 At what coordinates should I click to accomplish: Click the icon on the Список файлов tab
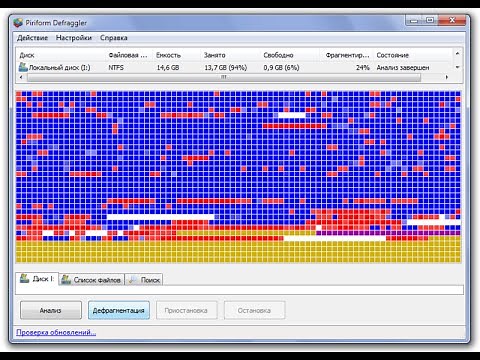66,279
